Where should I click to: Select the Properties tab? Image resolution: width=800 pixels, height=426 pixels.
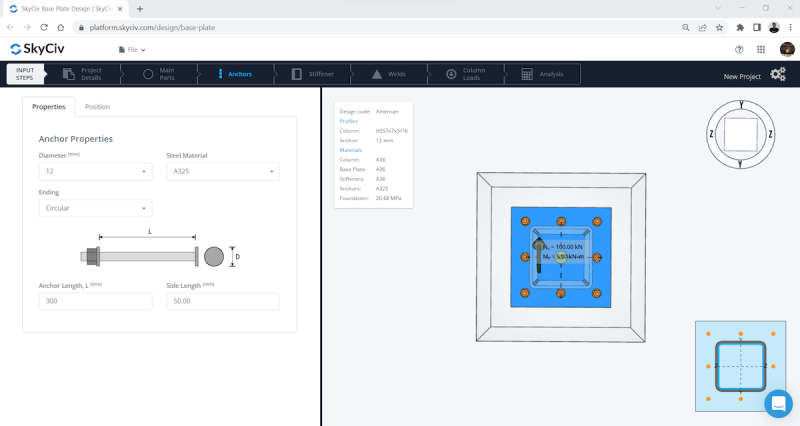pos(48,106)
